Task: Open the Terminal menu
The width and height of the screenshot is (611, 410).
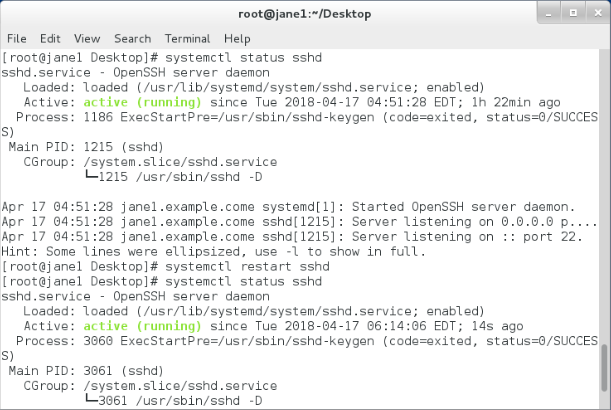Action: coord(187,39)
